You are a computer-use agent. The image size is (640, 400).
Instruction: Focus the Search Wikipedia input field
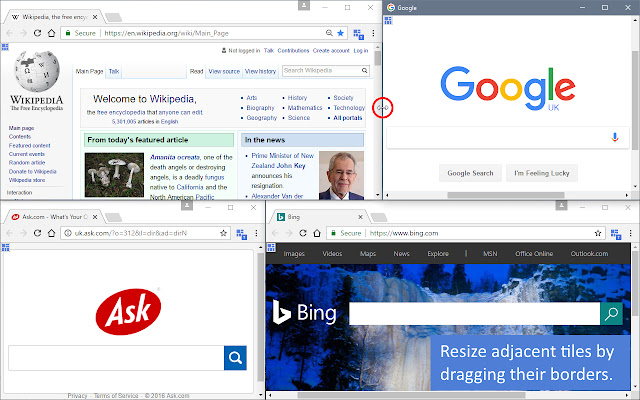coord(322,71)
